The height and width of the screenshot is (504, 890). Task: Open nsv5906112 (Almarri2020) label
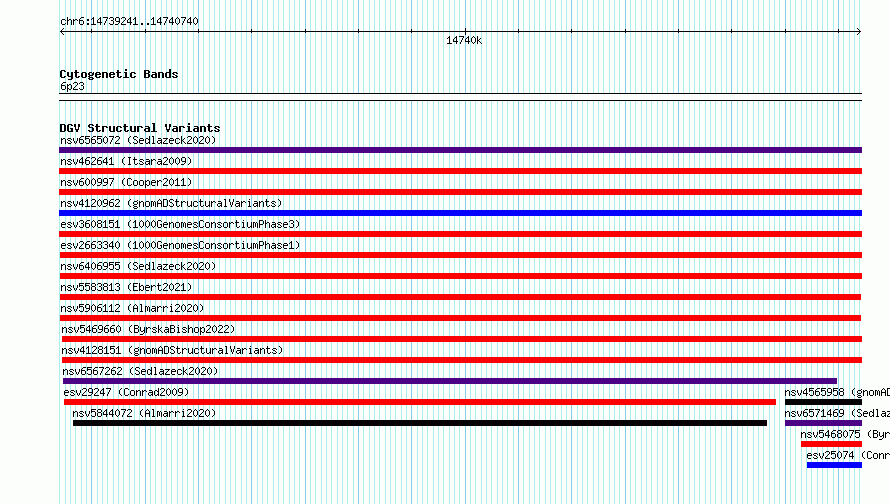[132, 308]
